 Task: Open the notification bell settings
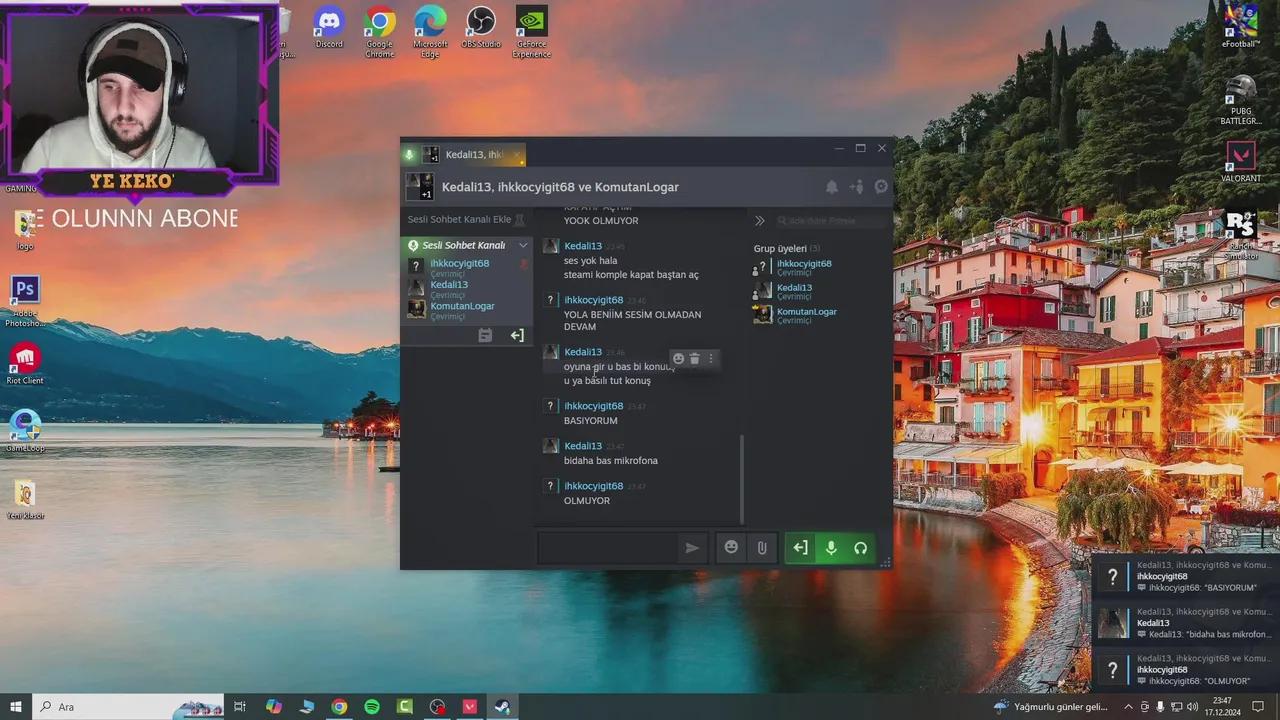[831, 187]
